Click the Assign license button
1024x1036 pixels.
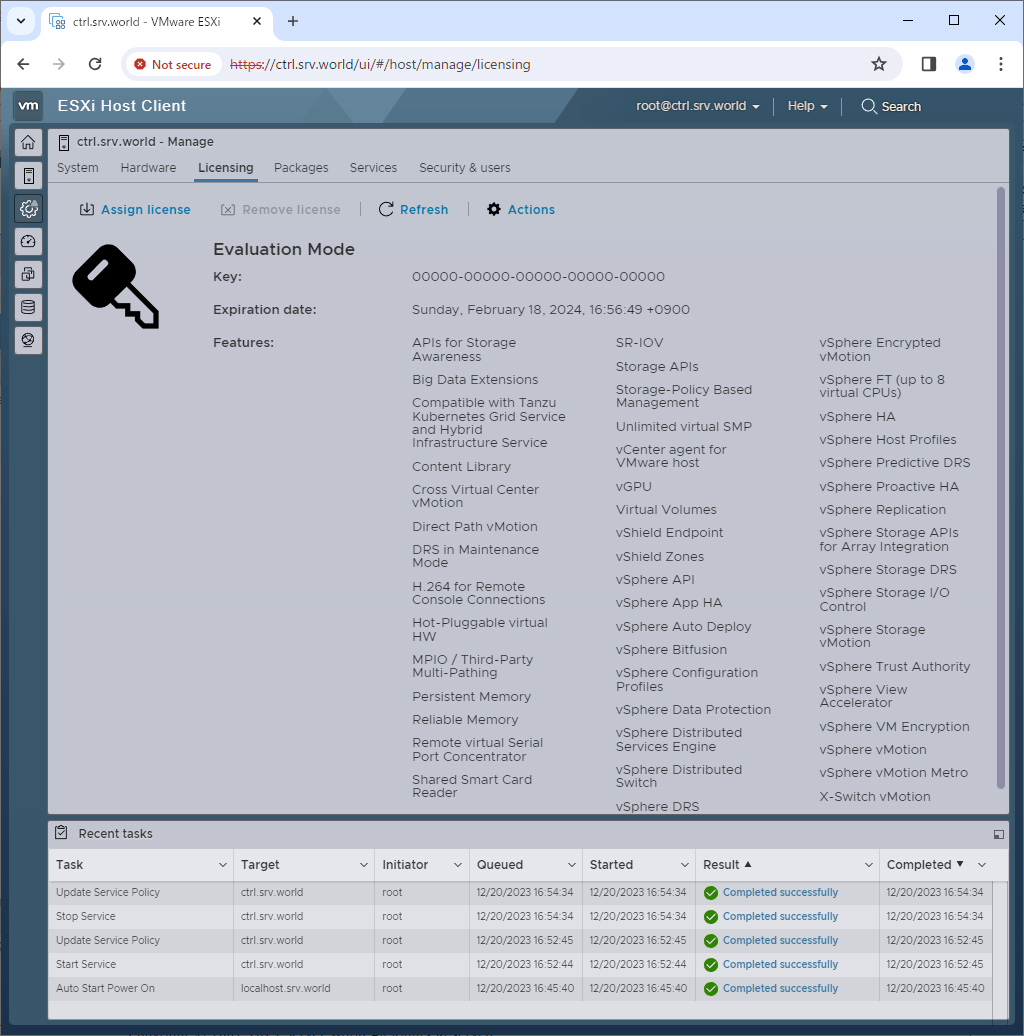[135, 209]
